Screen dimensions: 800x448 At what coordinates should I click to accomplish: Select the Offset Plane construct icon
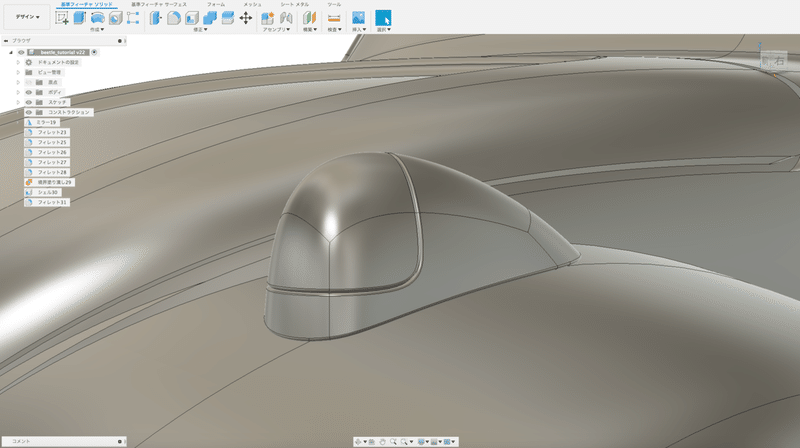pyautogui.click(x=309, y=18)
